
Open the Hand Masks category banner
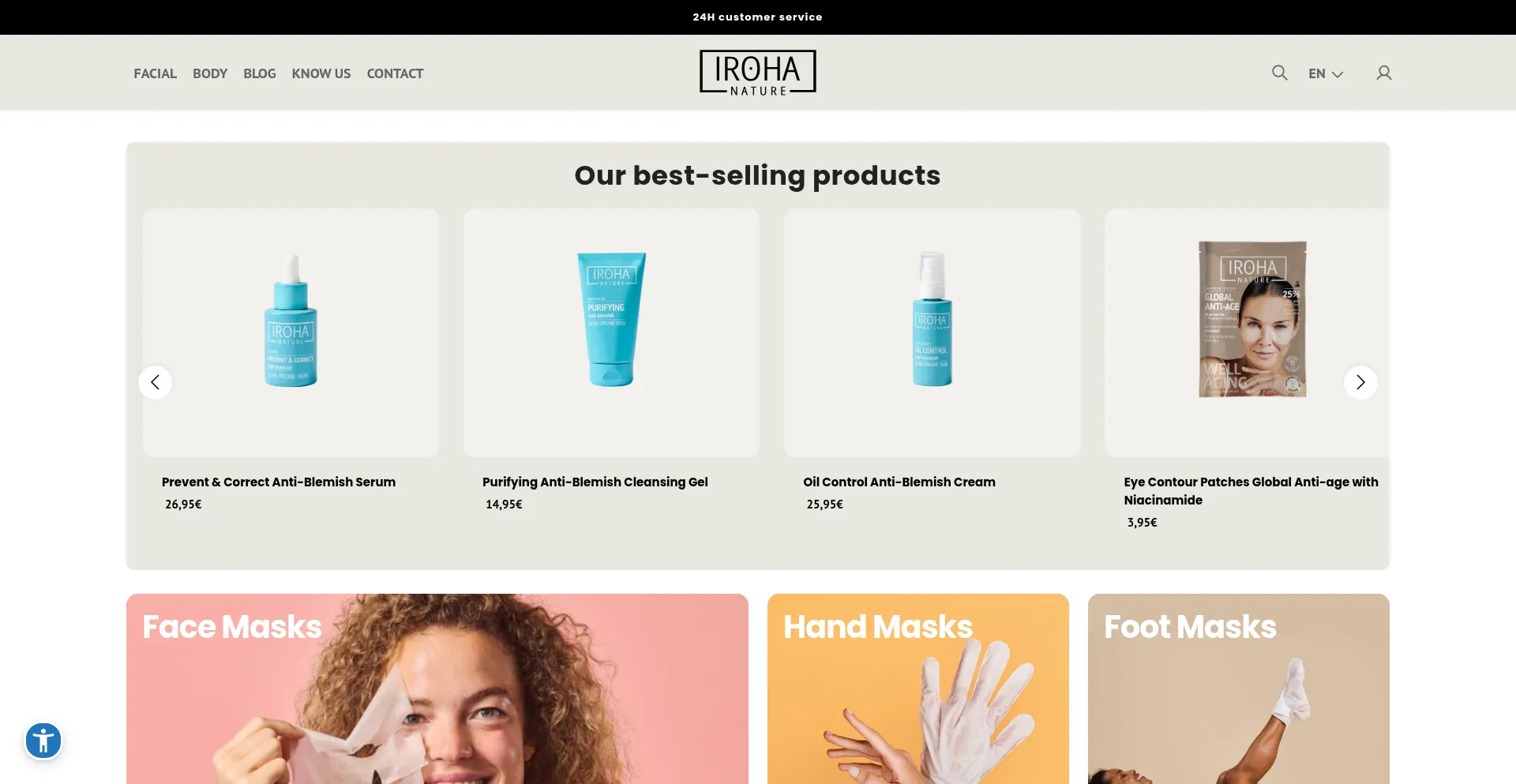pyautogui.click(x=918, y=688)
